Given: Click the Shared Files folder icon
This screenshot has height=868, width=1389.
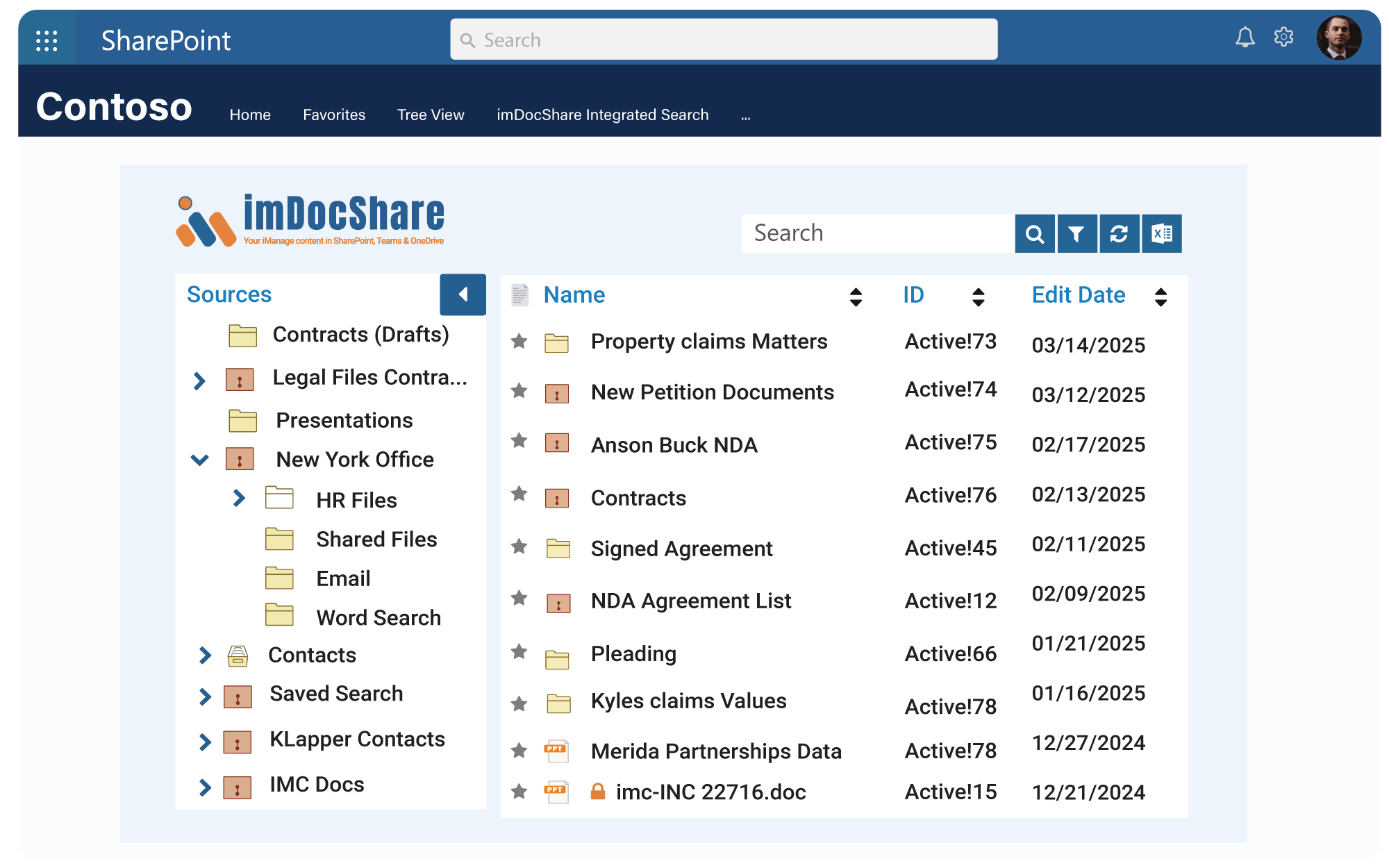Looking at the screenshot, I should [279, 539].
